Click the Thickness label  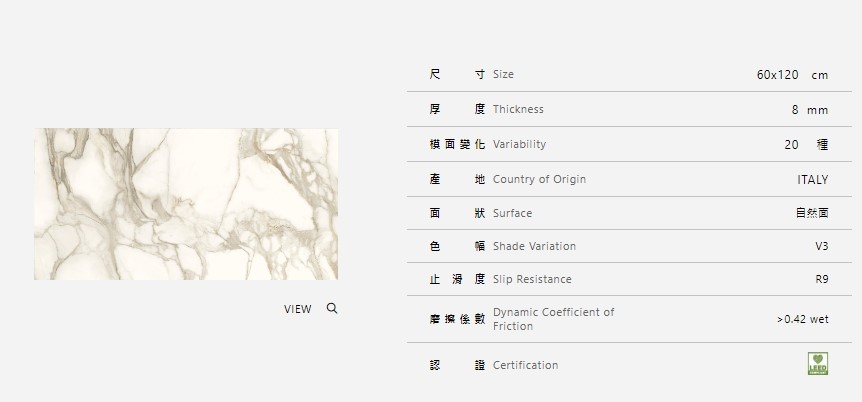(x=518, y=109)
